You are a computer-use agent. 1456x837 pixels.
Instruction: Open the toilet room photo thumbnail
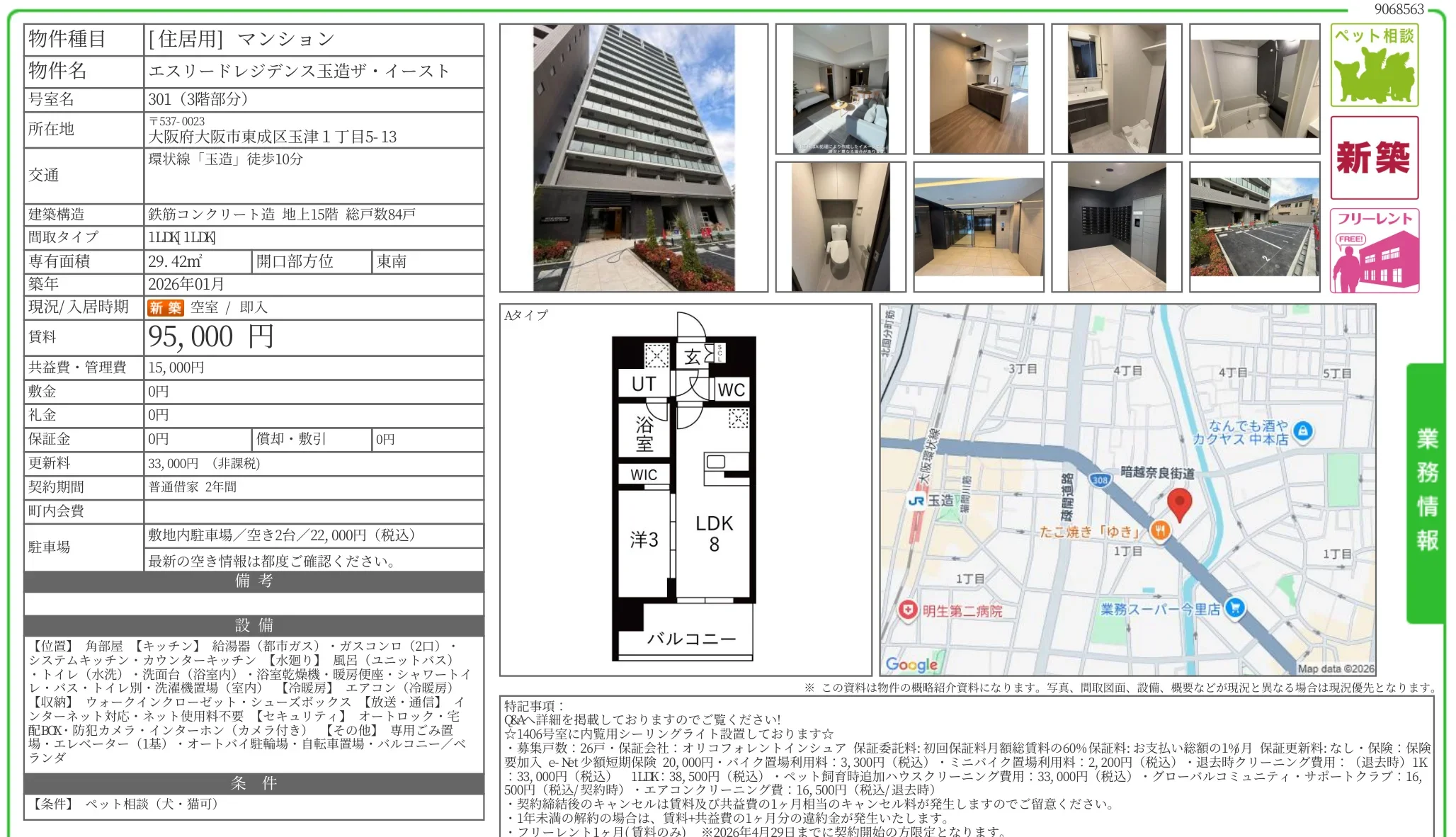pyautogui.click(x=841, y=227)
